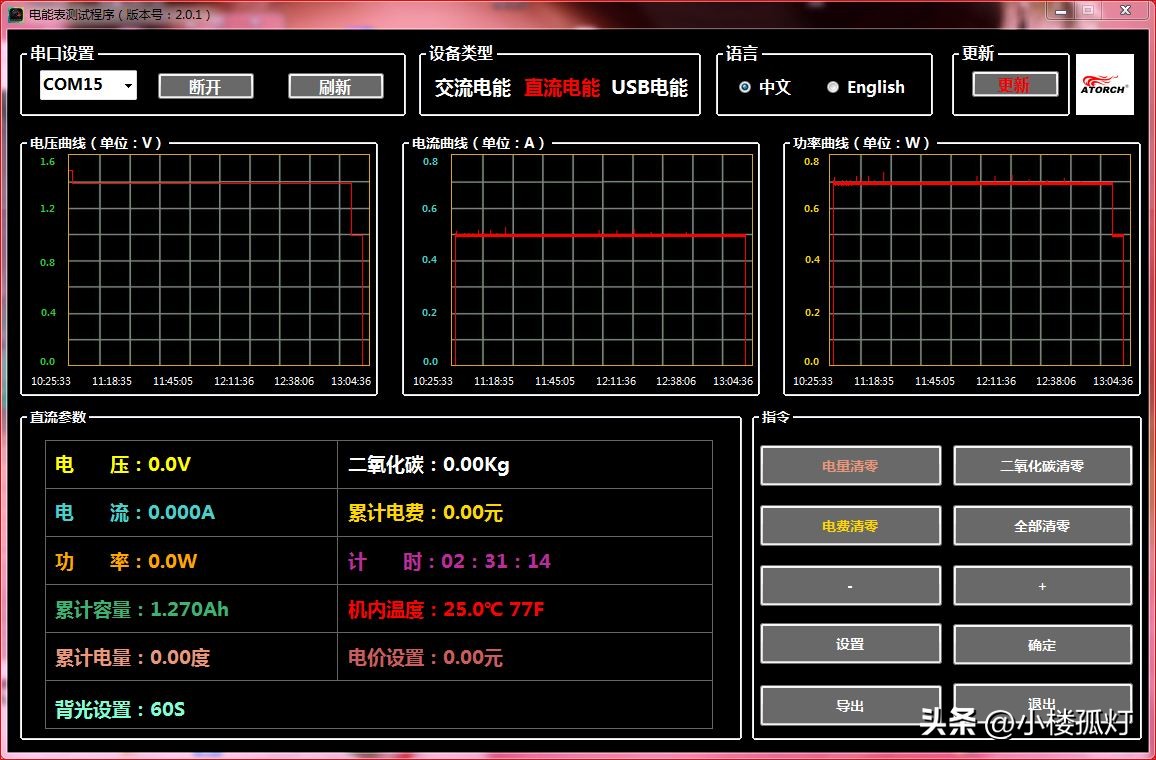Click inside the voltage curve chart
This screenshot has width=1156, height=760.
[219, 259]
